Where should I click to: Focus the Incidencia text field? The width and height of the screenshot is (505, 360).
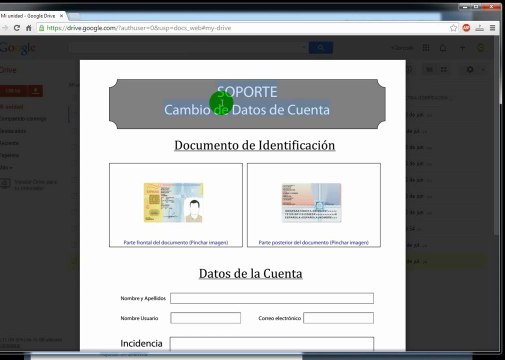coord(272,344)
